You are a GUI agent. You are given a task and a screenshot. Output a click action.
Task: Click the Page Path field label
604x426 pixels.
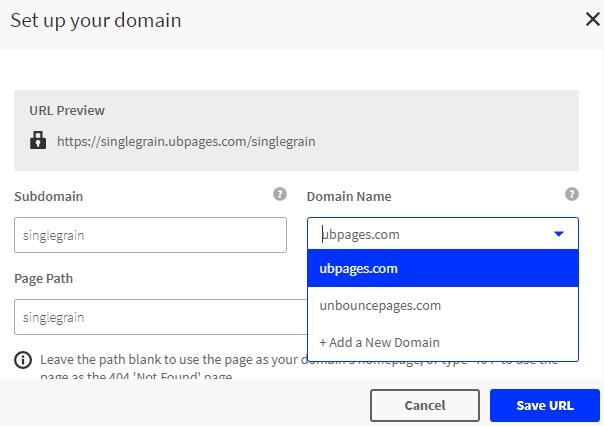pos(43,279)
